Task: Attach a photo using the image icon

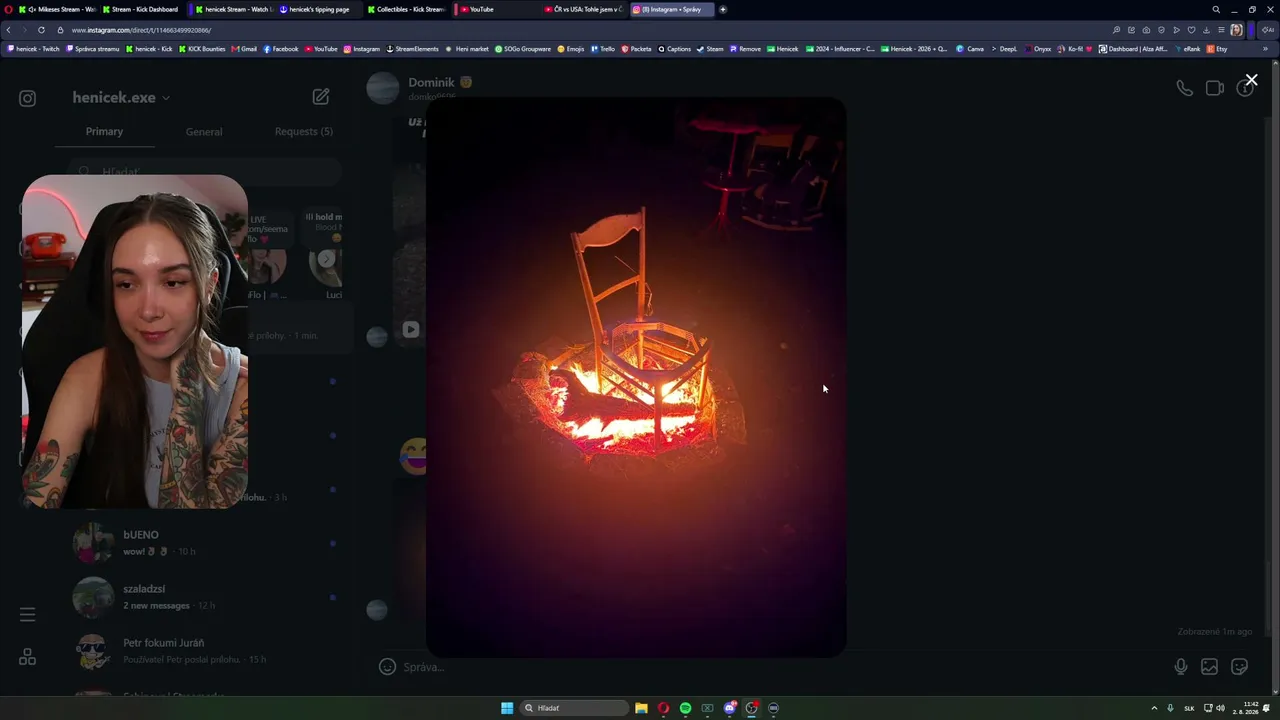Action: pos(1210,667)
